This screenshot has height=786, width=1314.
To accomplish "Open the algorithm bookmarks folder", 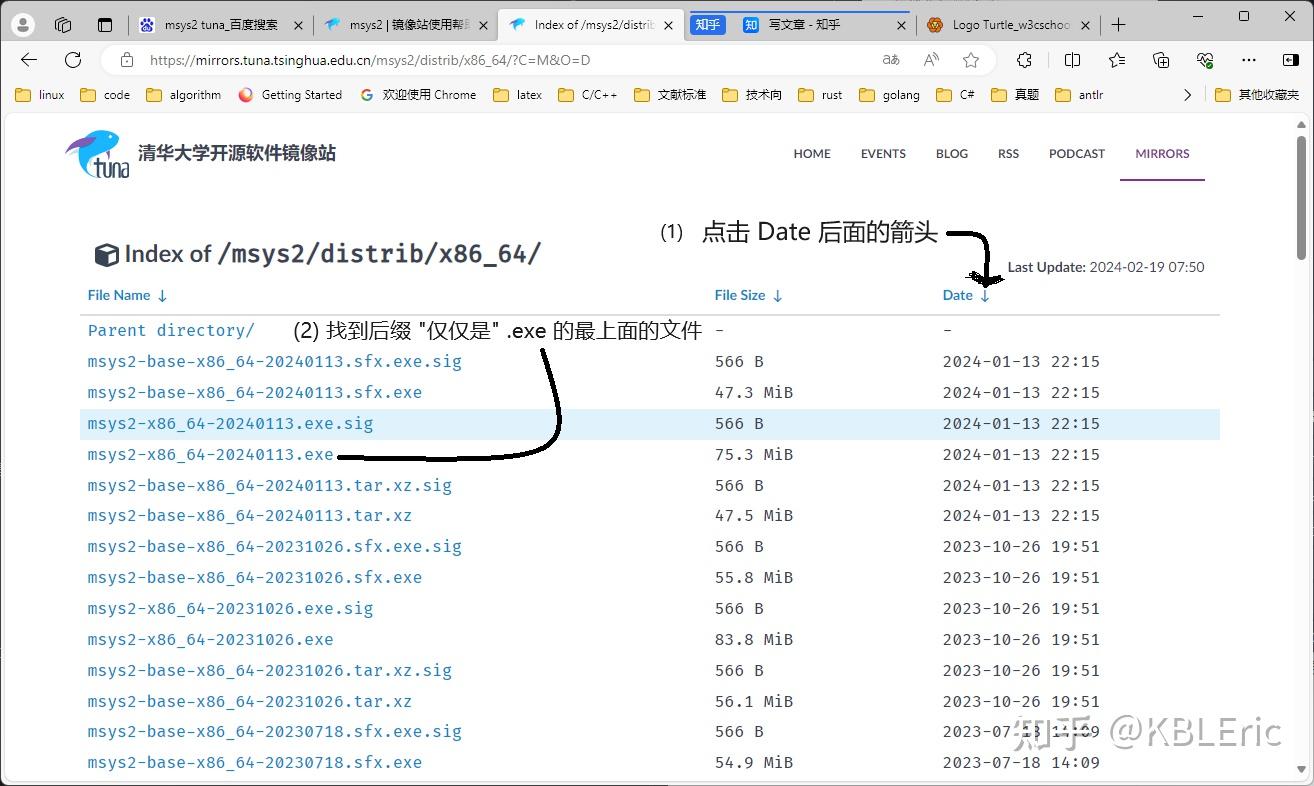I will coord(183,94).
